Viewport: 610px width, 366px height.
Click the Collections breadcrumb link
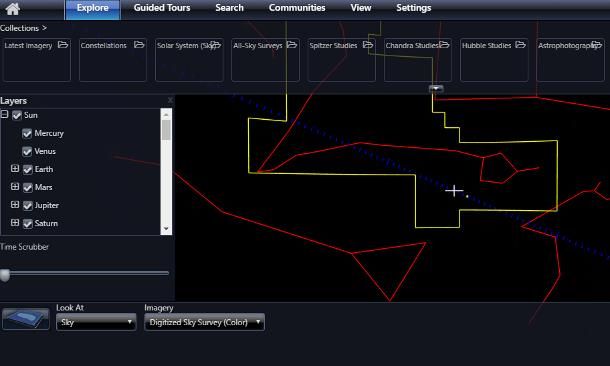tap(19, 28)
